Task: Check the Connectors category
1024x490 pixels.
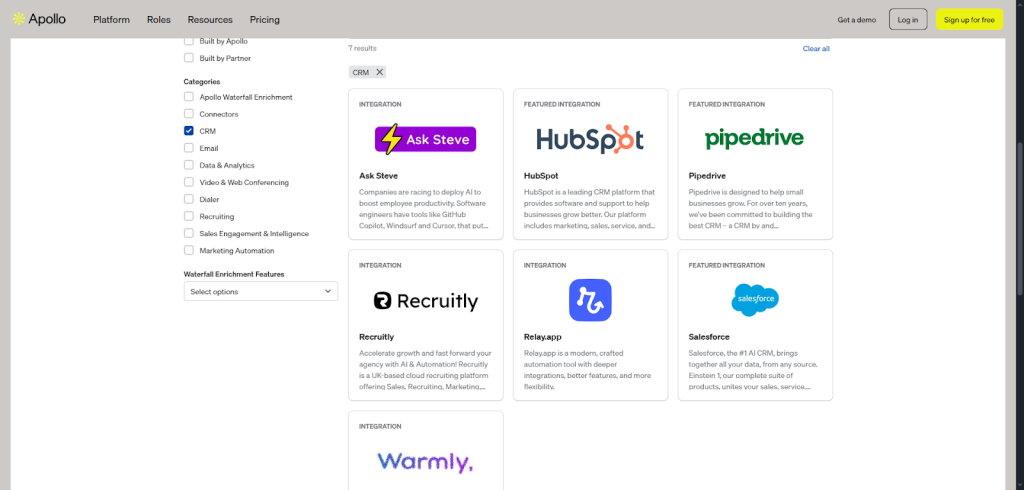Action: click(x=189, y=114)
